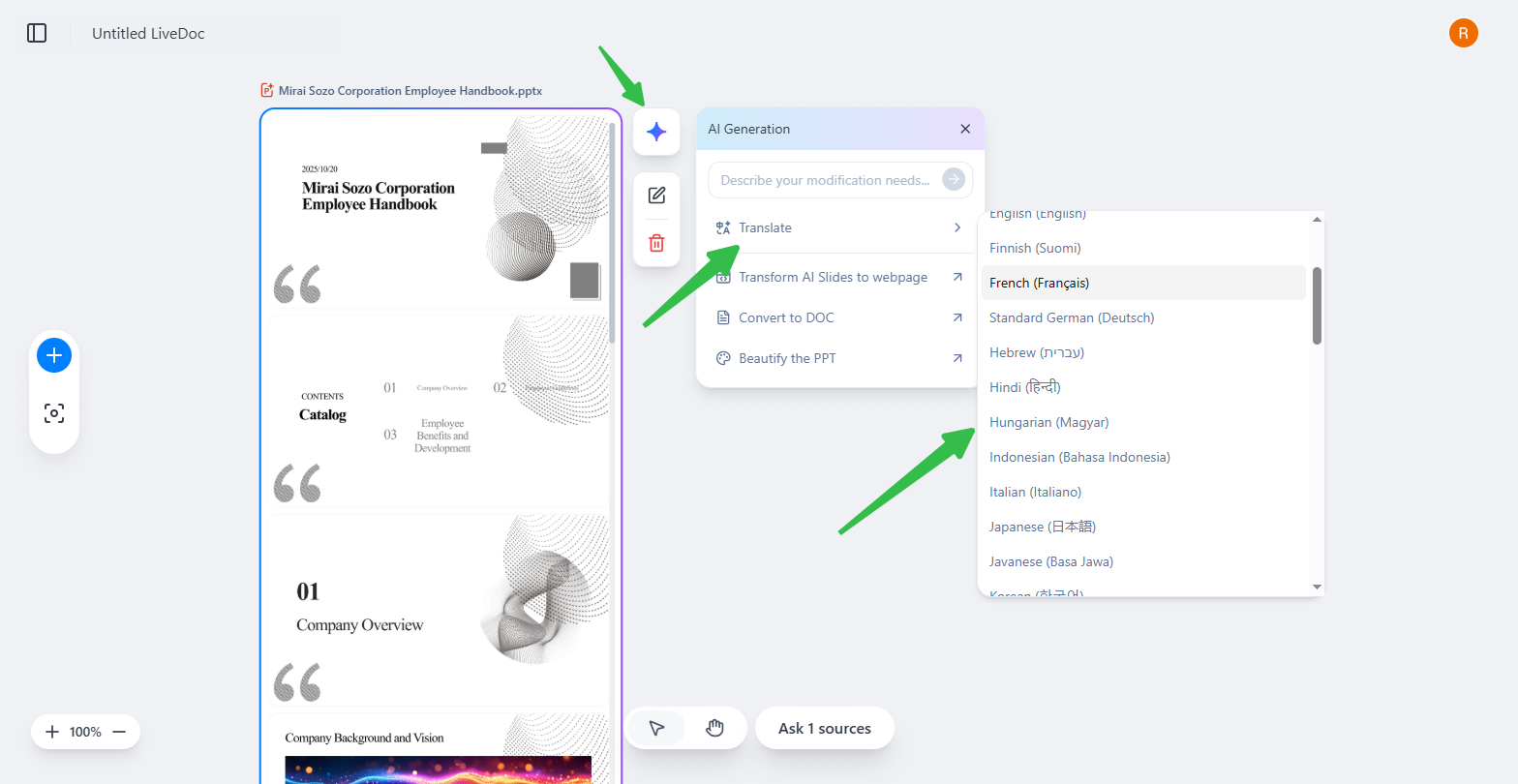The image size is (1518, 784).
Task: Click the language list scrollbar down arrow
Action: (1317, 587)
